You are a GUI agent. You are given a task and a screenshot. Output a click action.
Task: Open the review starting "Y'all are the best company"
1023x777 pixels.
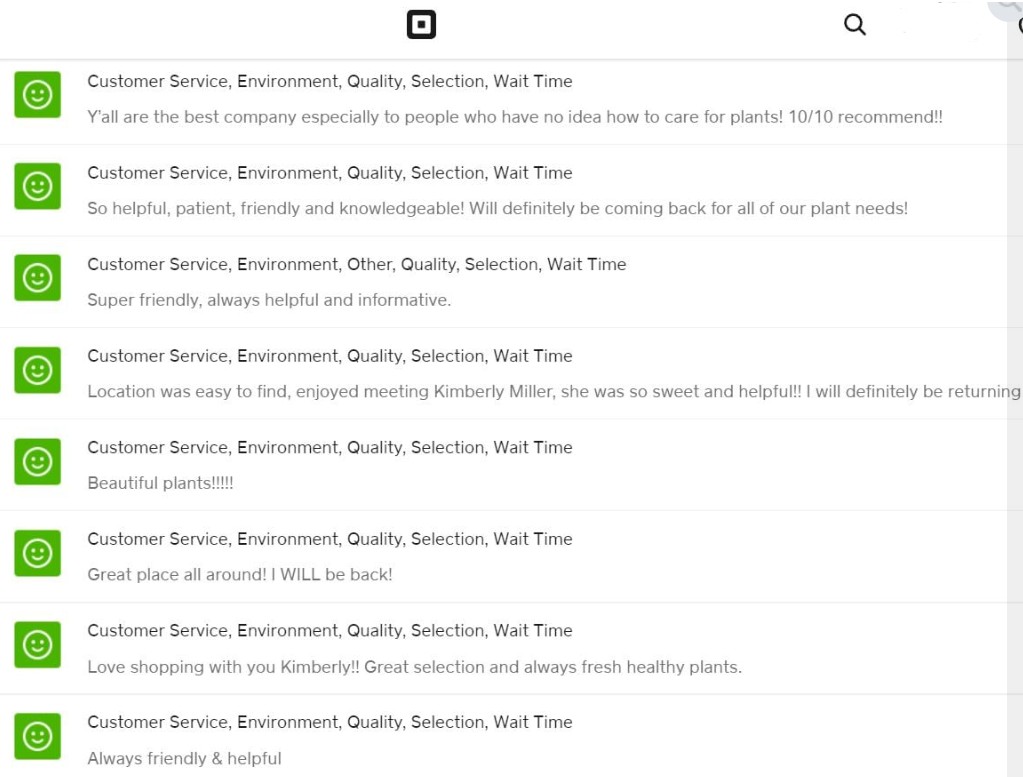(514, 117)
